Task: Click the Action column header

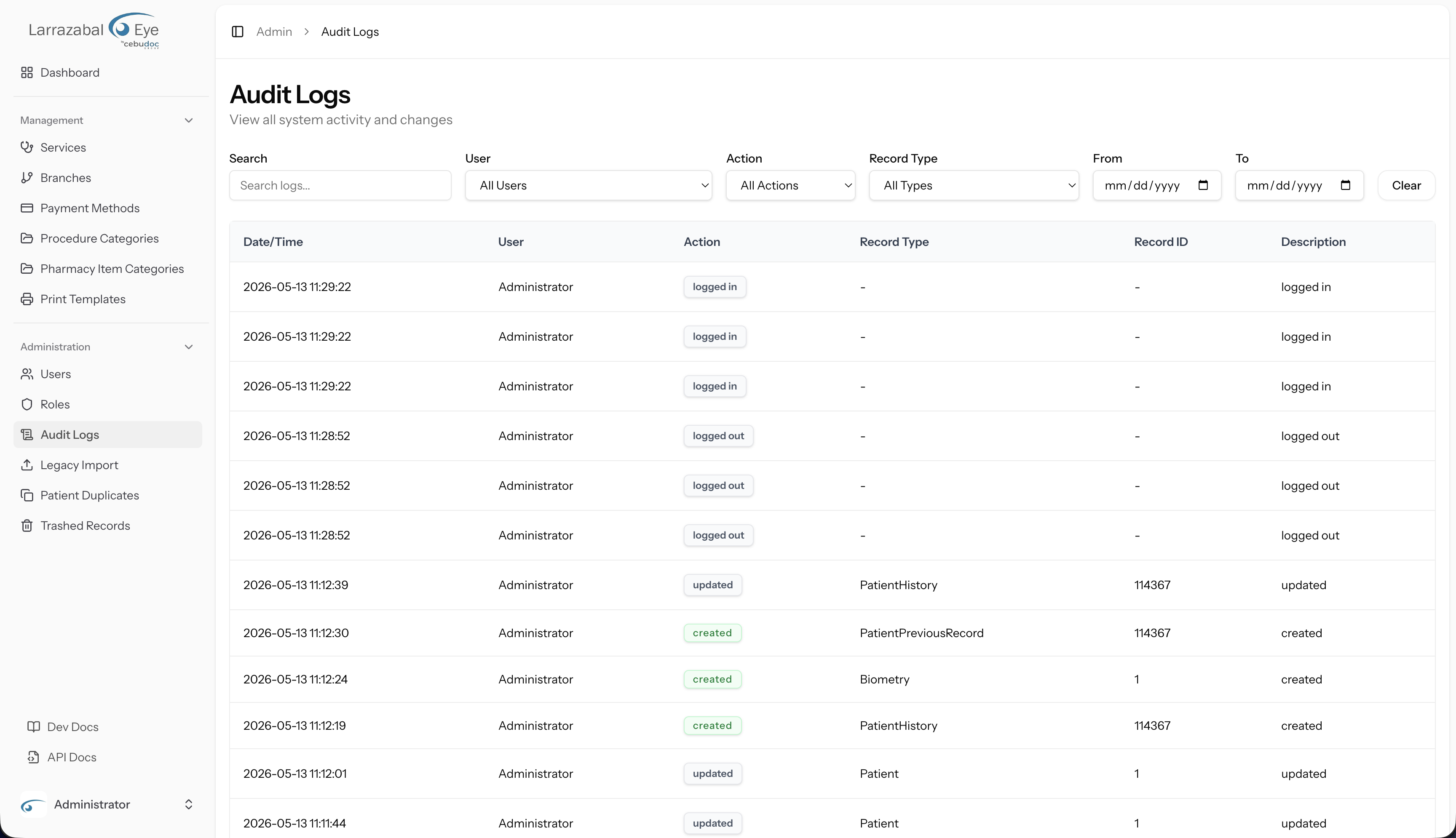Action: click(702, 242)
